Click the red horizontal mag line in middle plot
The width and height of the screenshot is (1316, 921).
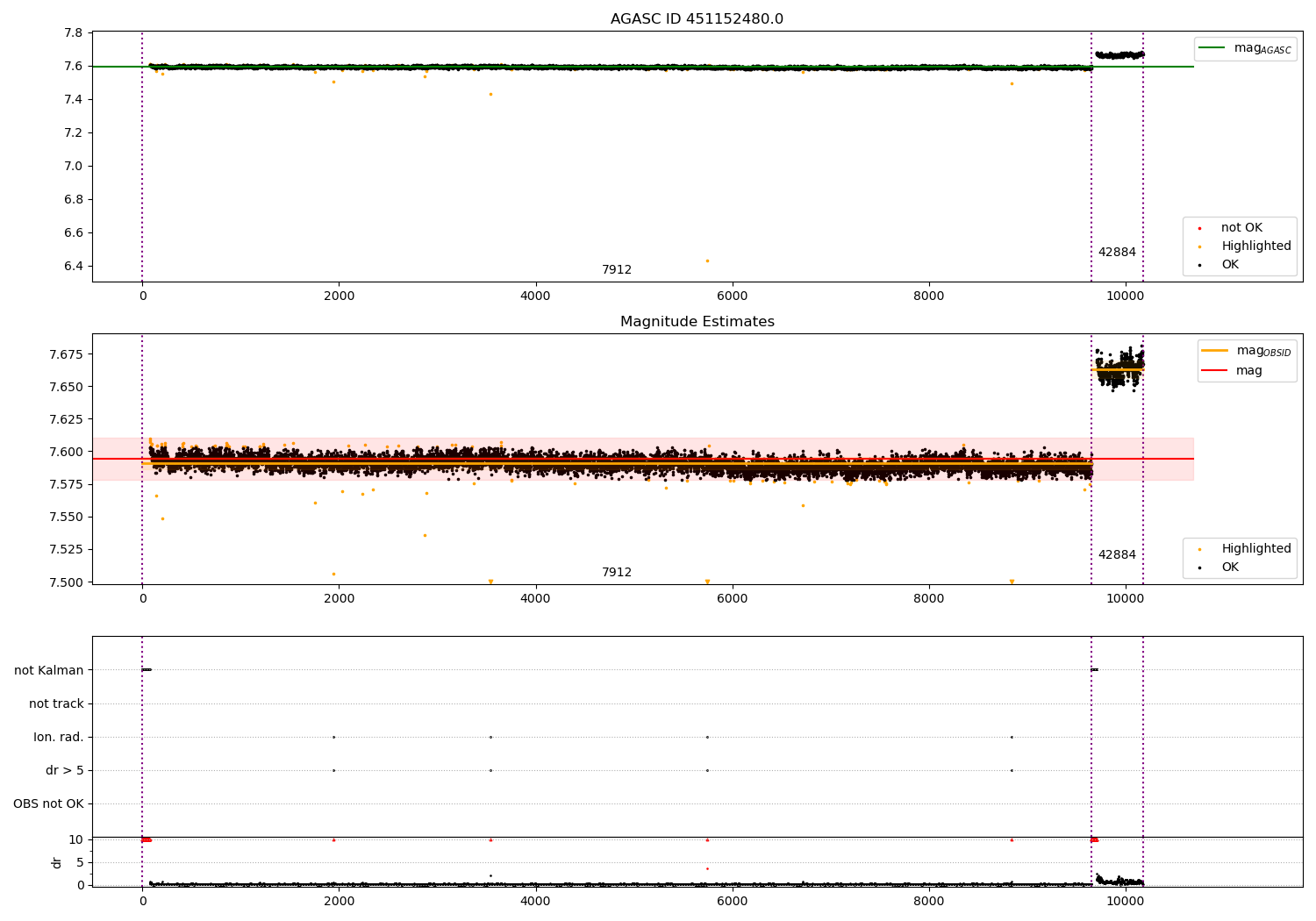tap(642, 459)
